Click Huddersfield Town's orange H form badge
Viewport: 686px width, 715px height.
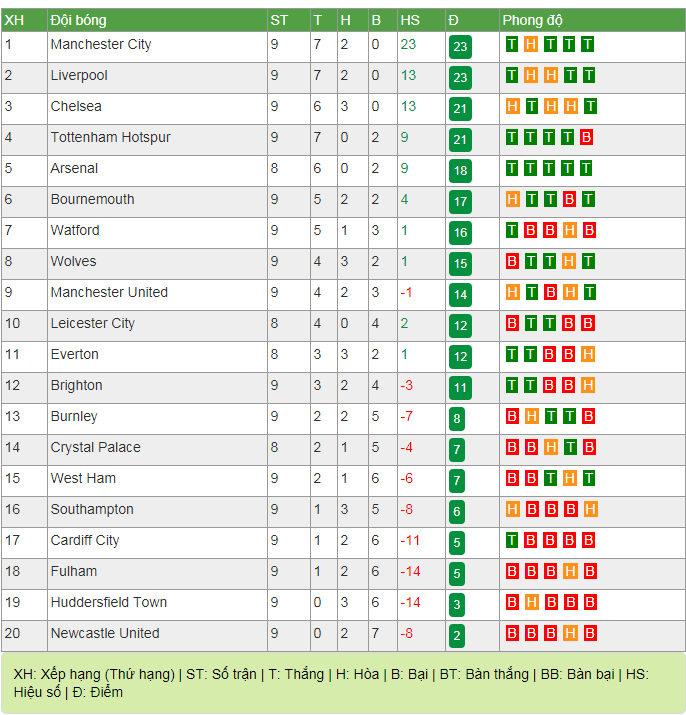[531, 603]
